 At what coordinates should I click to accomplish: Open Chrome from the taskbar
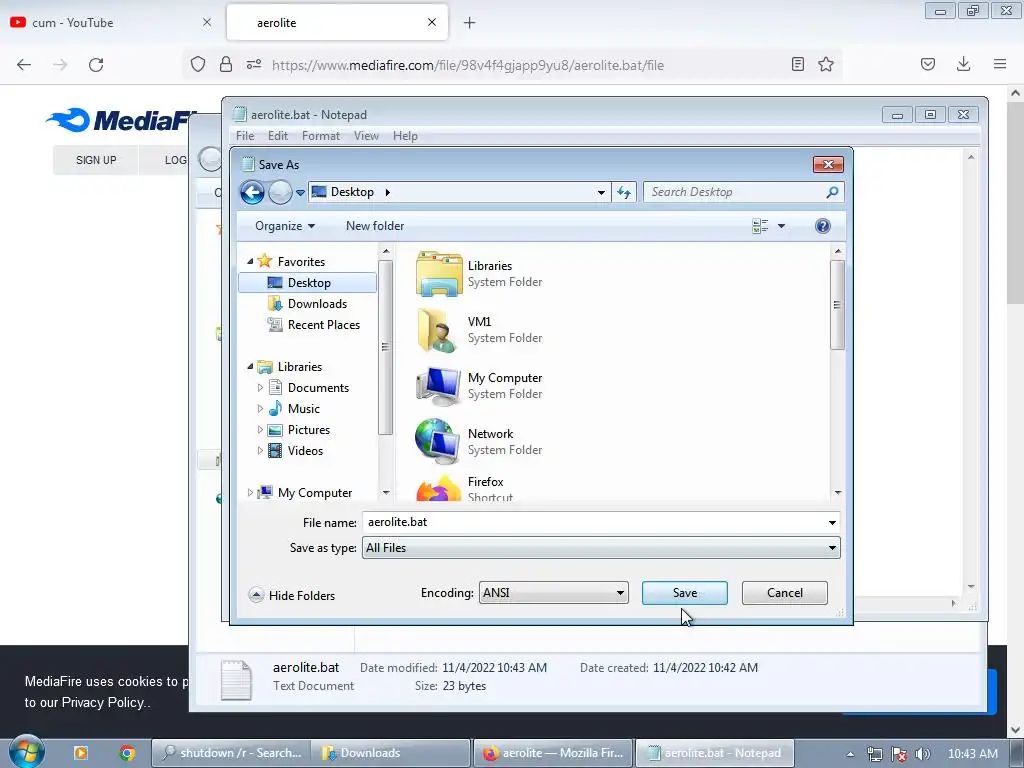[x=127, y=753]
